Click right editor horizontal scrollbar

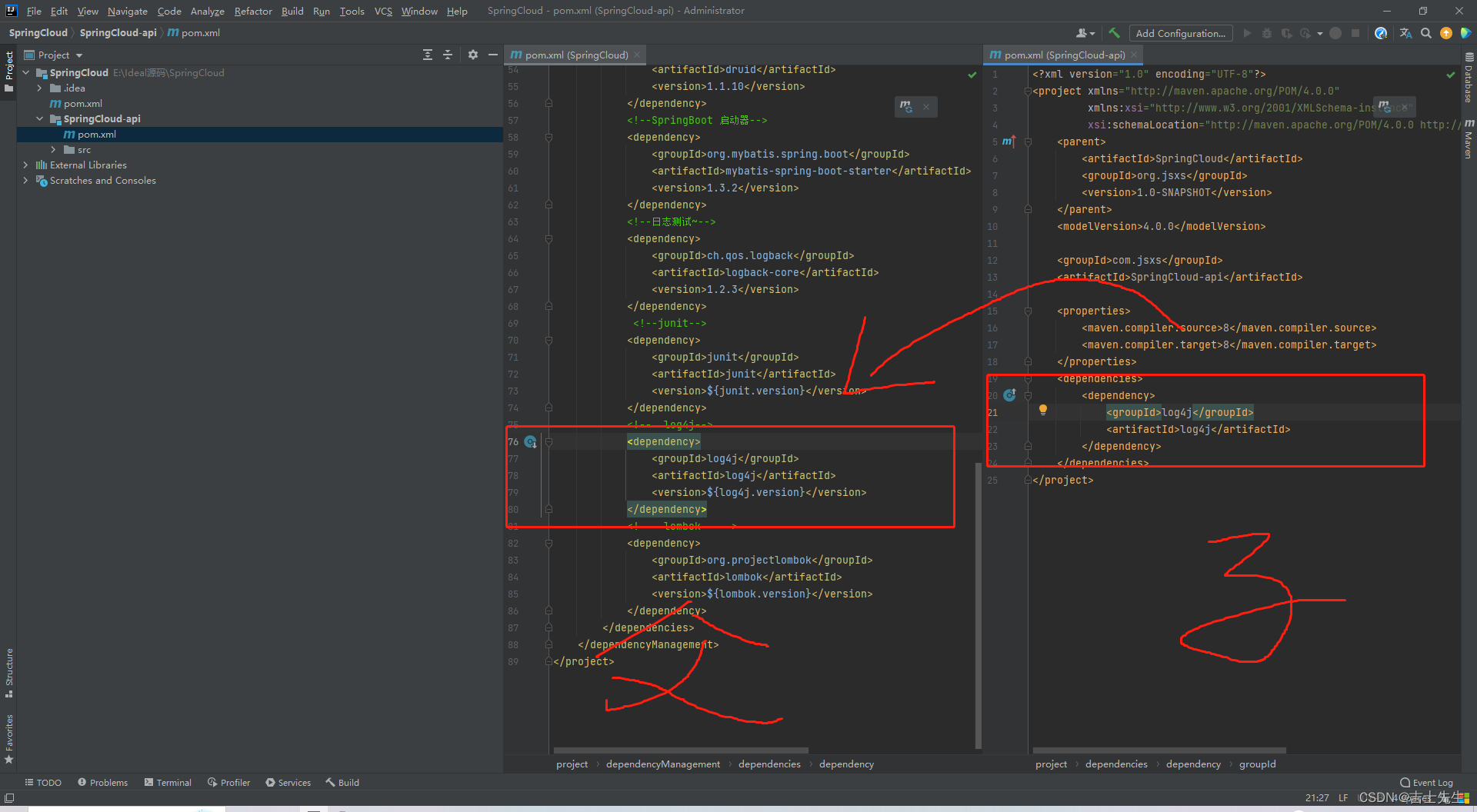pyautogui.click(x=1159, y=750)
